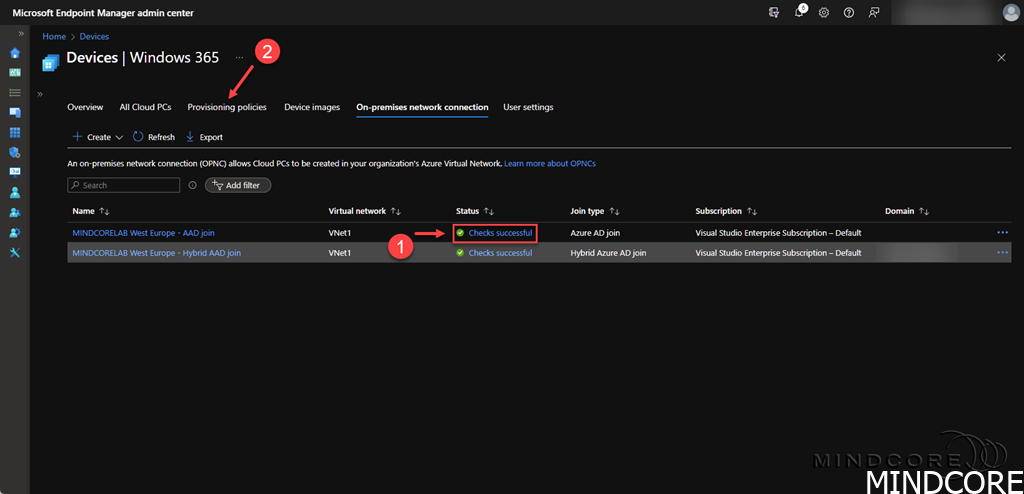Open portal settings gear icon

tap(824, 13)
